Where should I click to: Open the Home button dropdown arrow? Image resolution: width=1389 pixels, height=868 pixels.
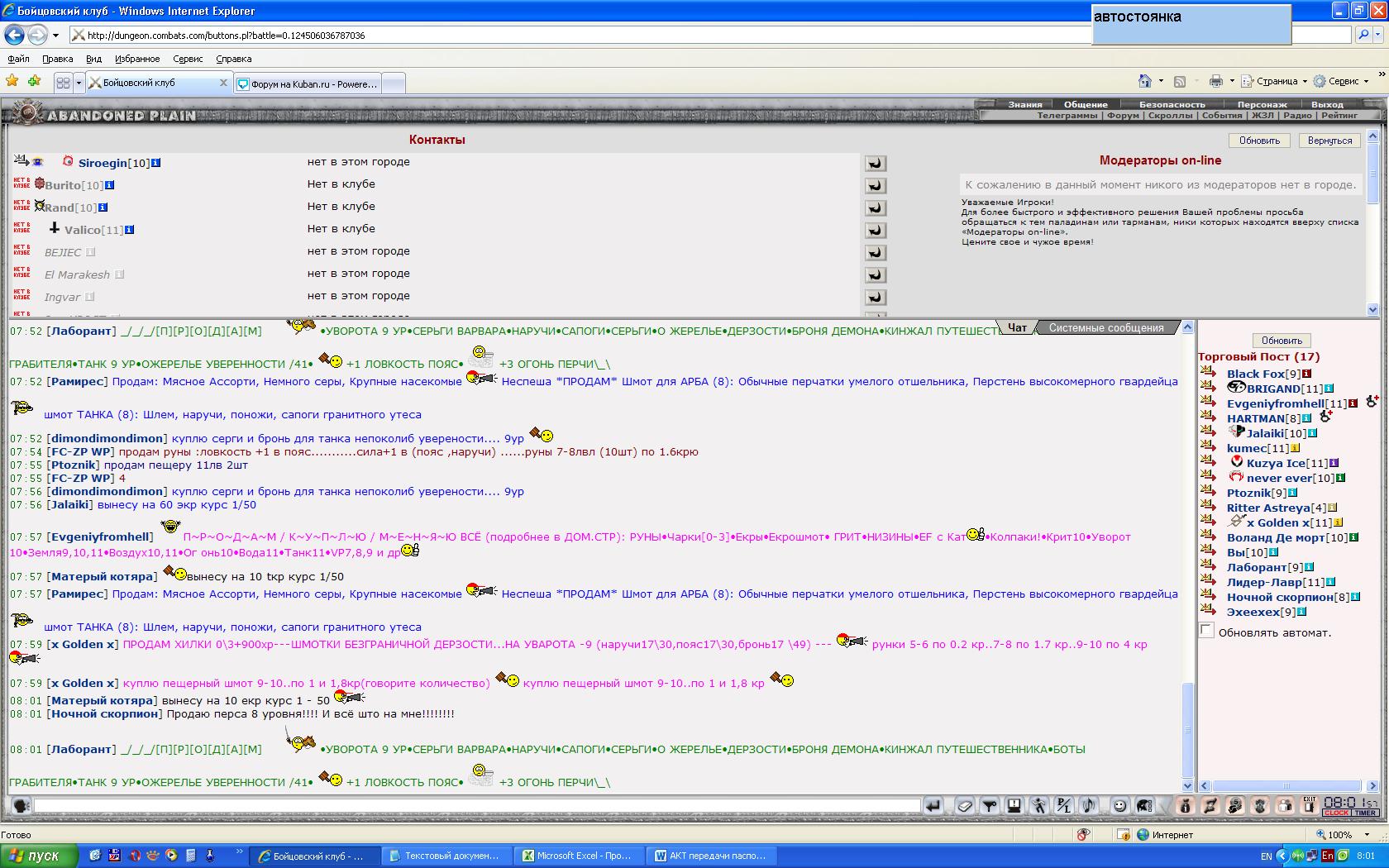(1161, 81)
